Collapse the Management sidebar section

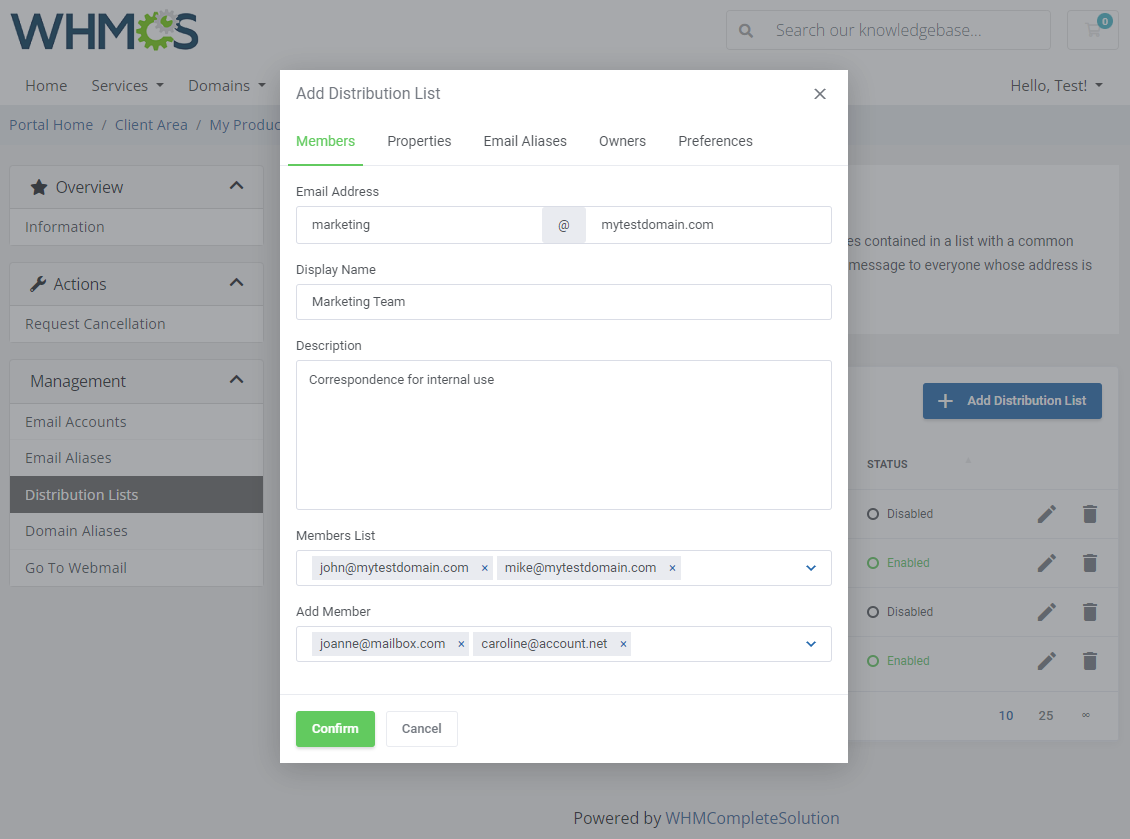pyautogui.click(x=236, y=380)
